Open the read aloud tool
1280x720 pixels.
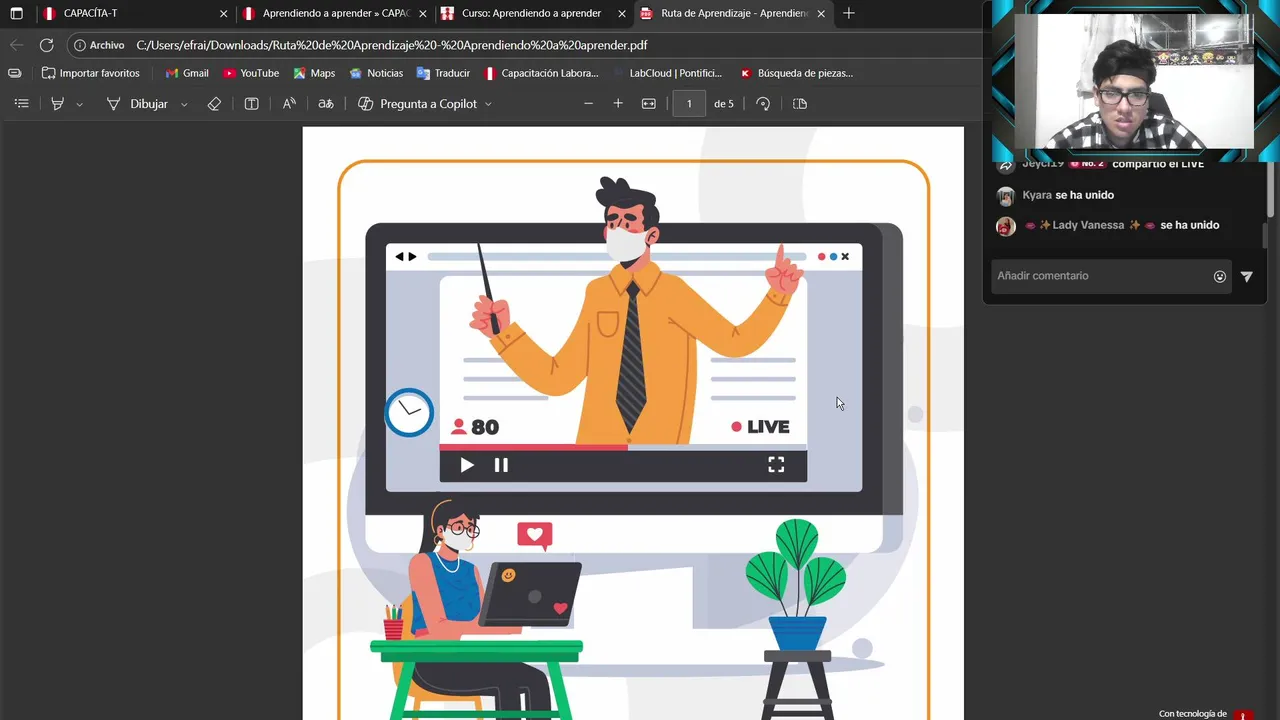(289, 104)
